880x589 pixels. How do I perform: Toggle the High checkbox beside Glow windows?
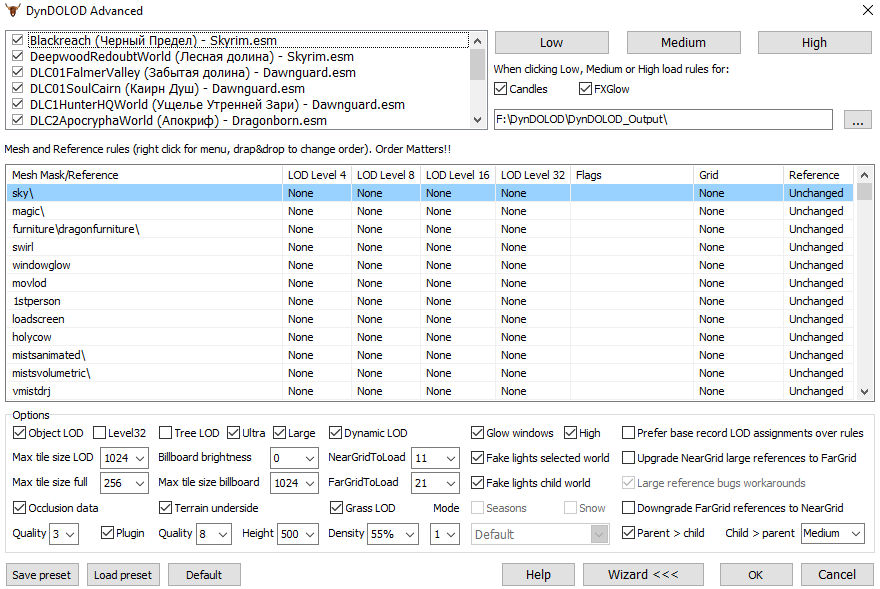(x=571, y=433)
